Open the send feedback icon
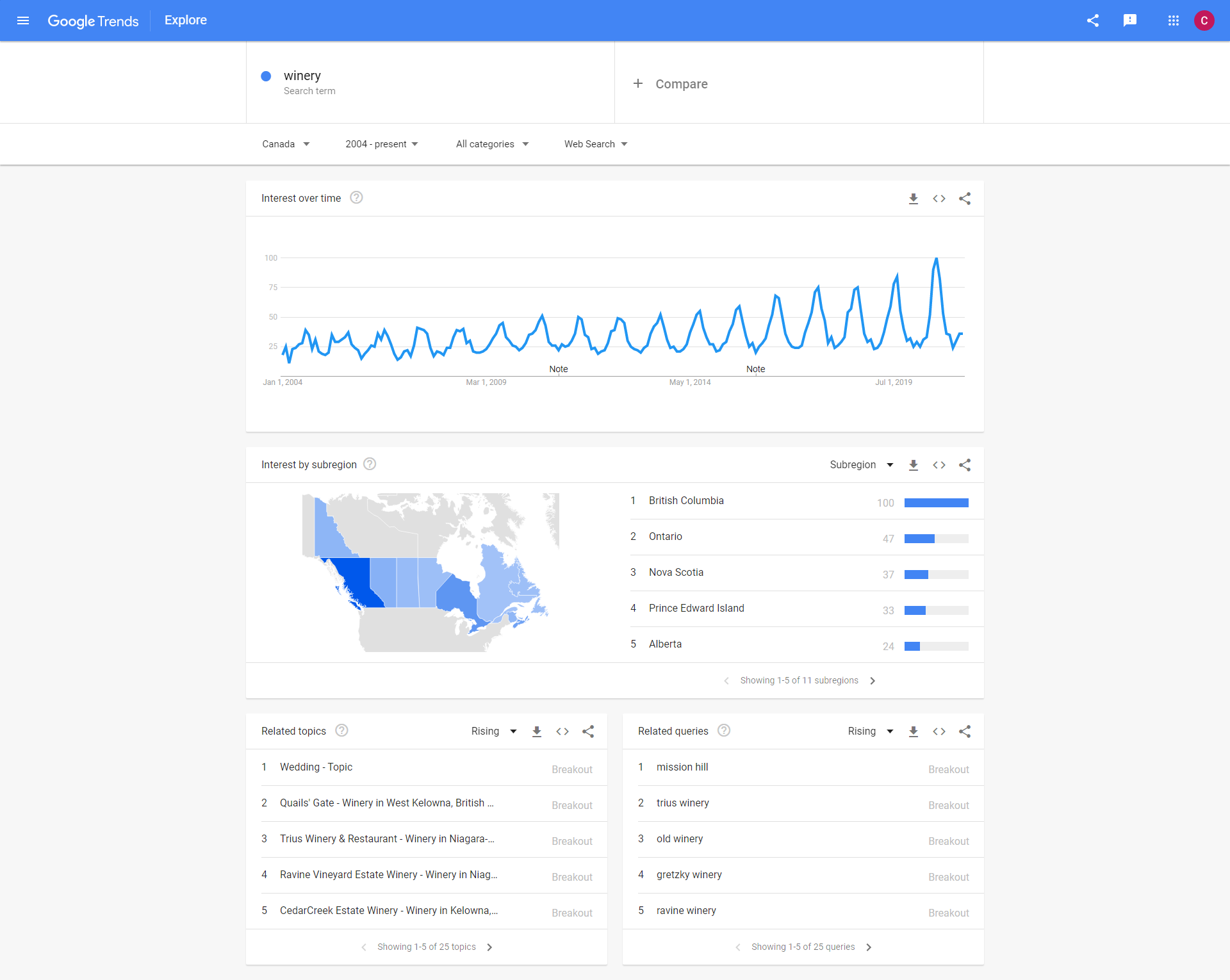 point(1130,20)
